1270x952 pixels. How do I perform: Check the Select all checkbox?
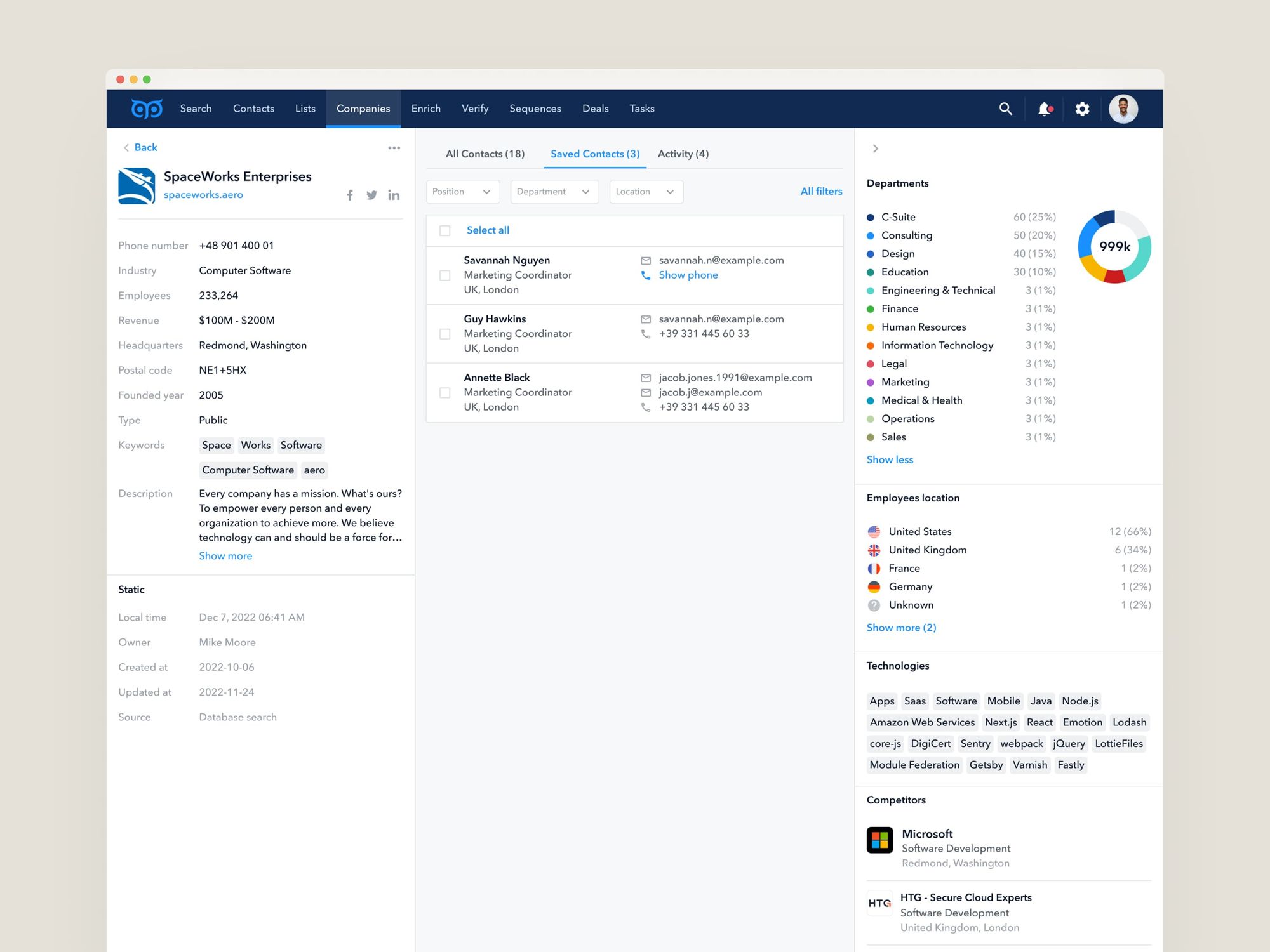click(x=445, y=230)
